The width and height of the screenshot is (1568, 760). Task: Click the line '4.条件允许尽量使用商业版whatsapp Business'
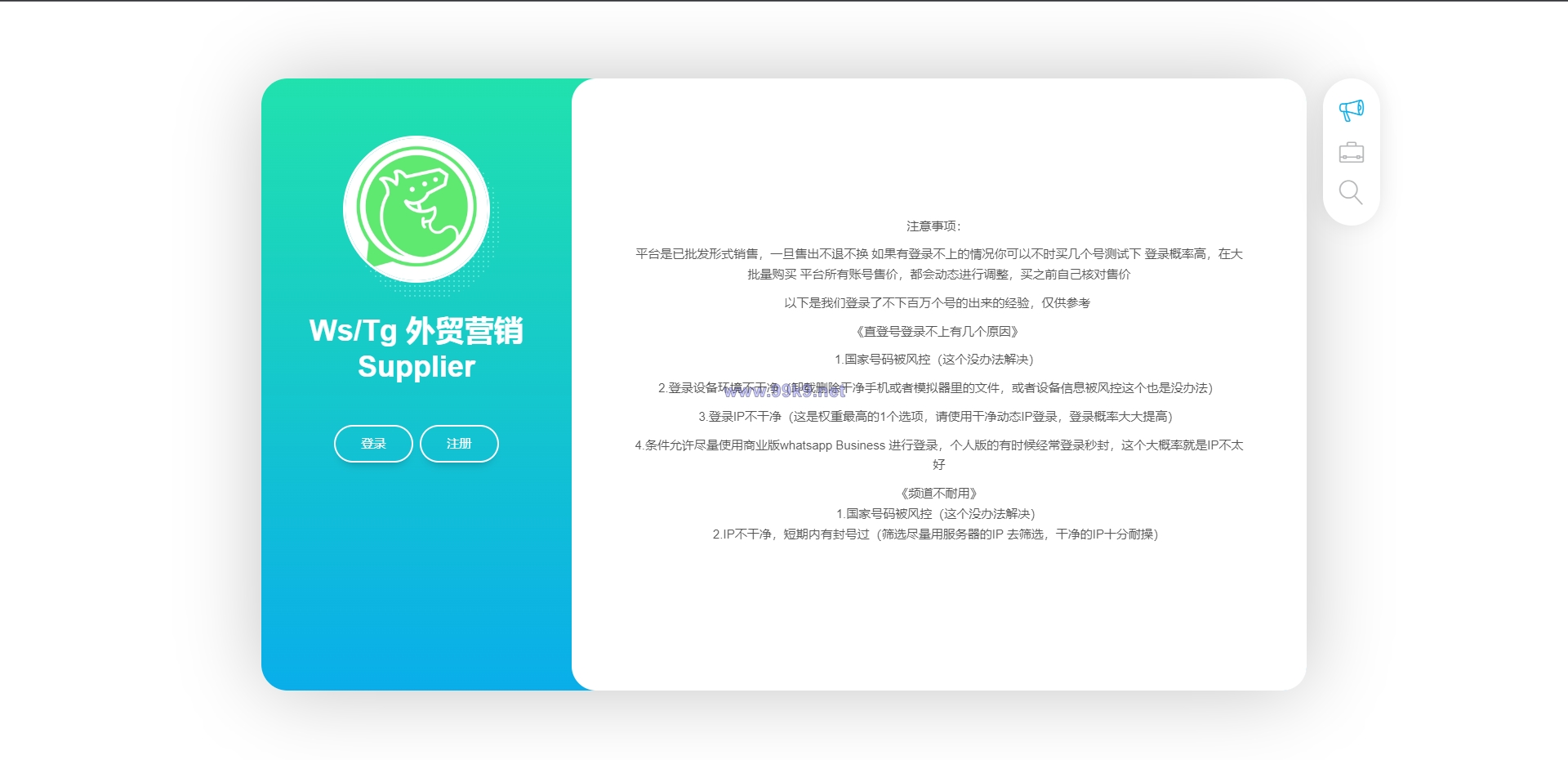click(x=939, y=454)
